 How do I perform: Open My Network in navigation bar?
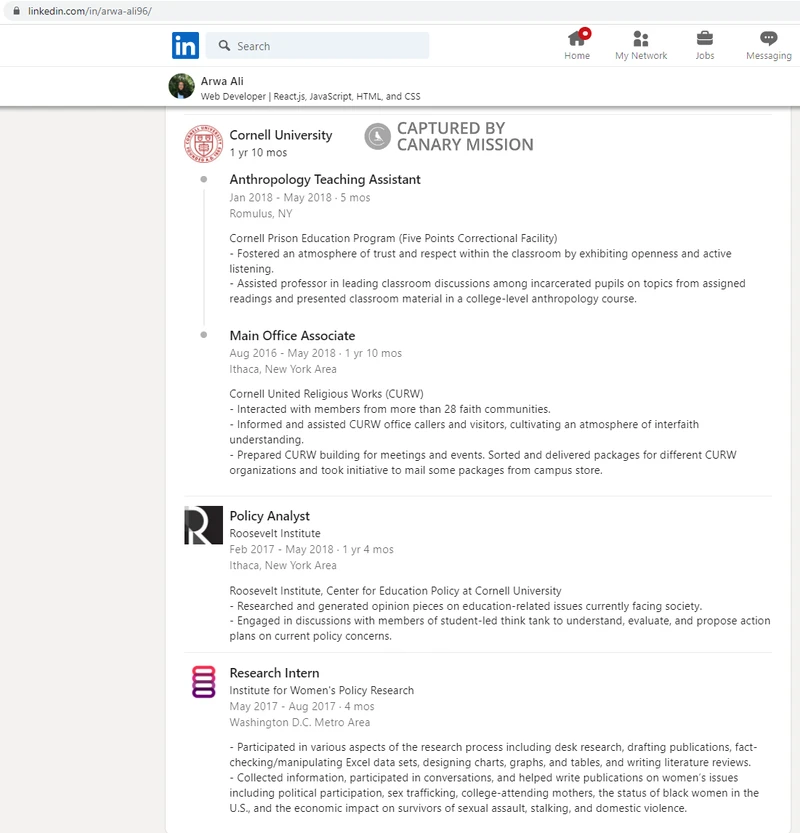641,46
